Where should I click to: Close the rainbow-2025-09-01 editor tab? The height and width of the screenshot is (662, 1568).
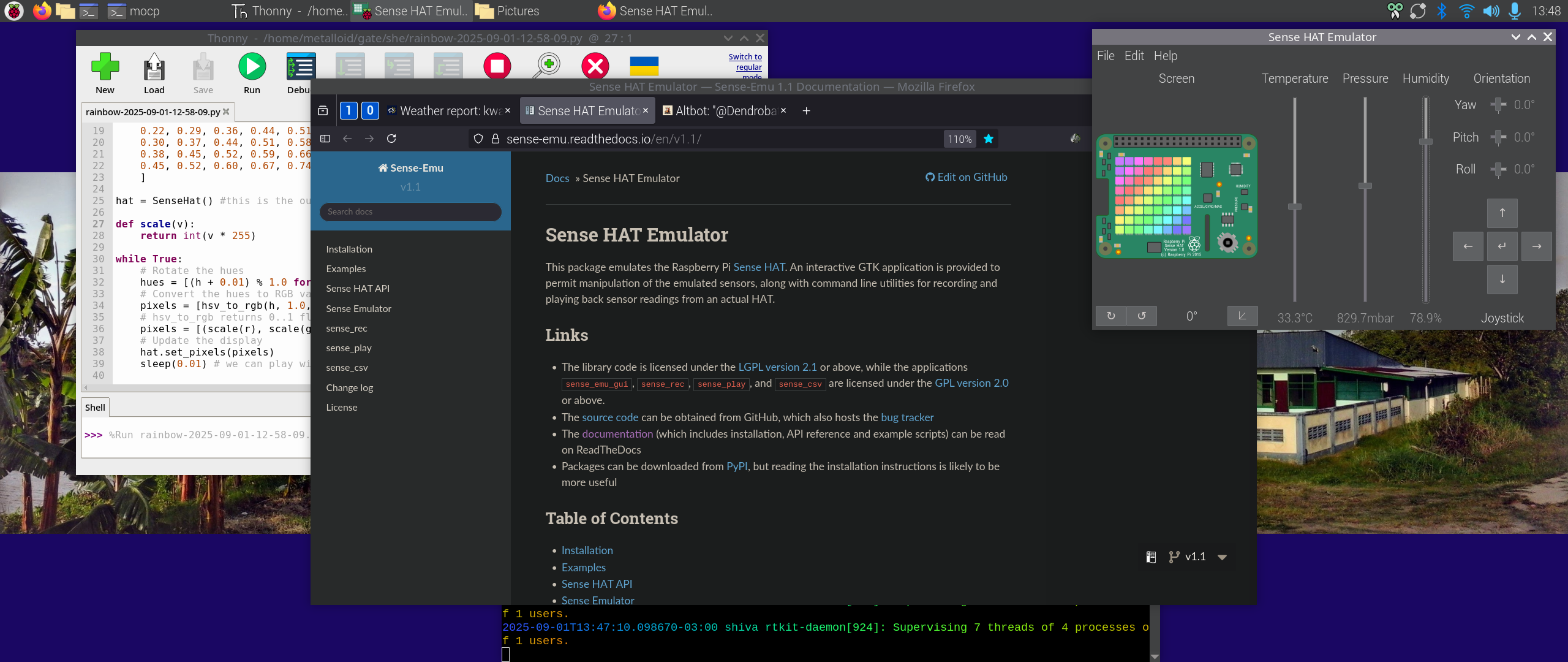point(226,112)
